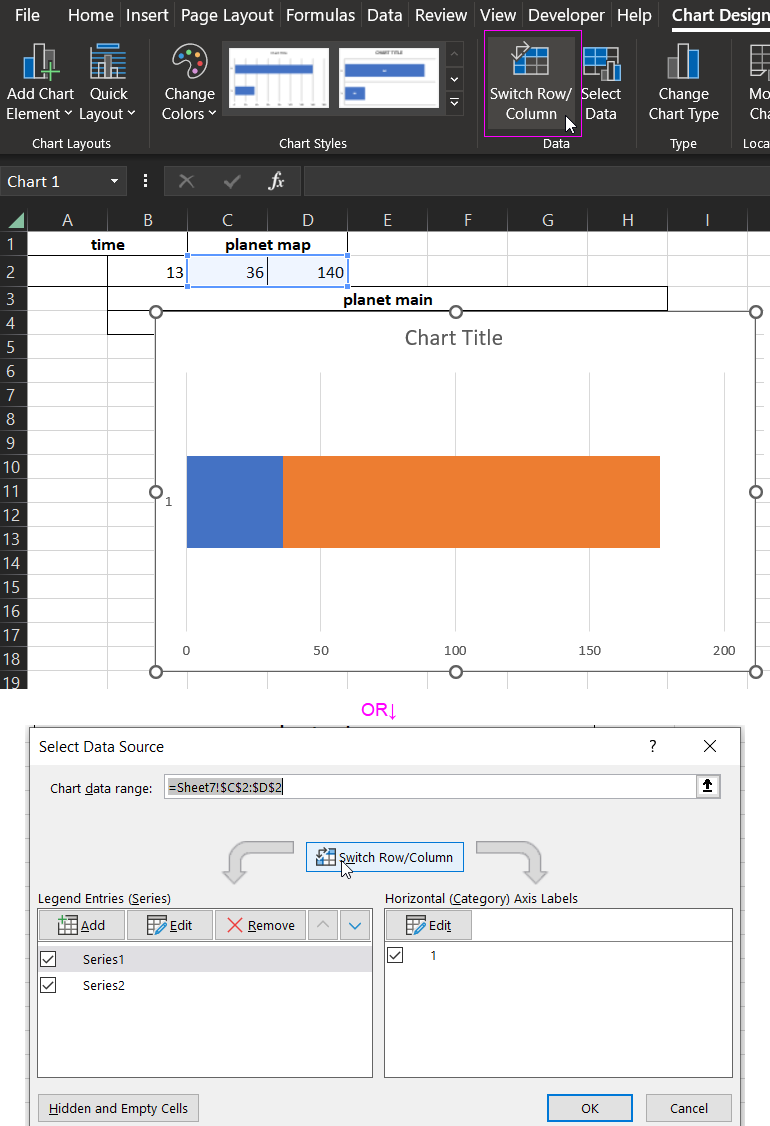Viewport: 770px width, 1126px height.
Task: Open Add Chart Element menu
Action: click(x=40, y=85)
